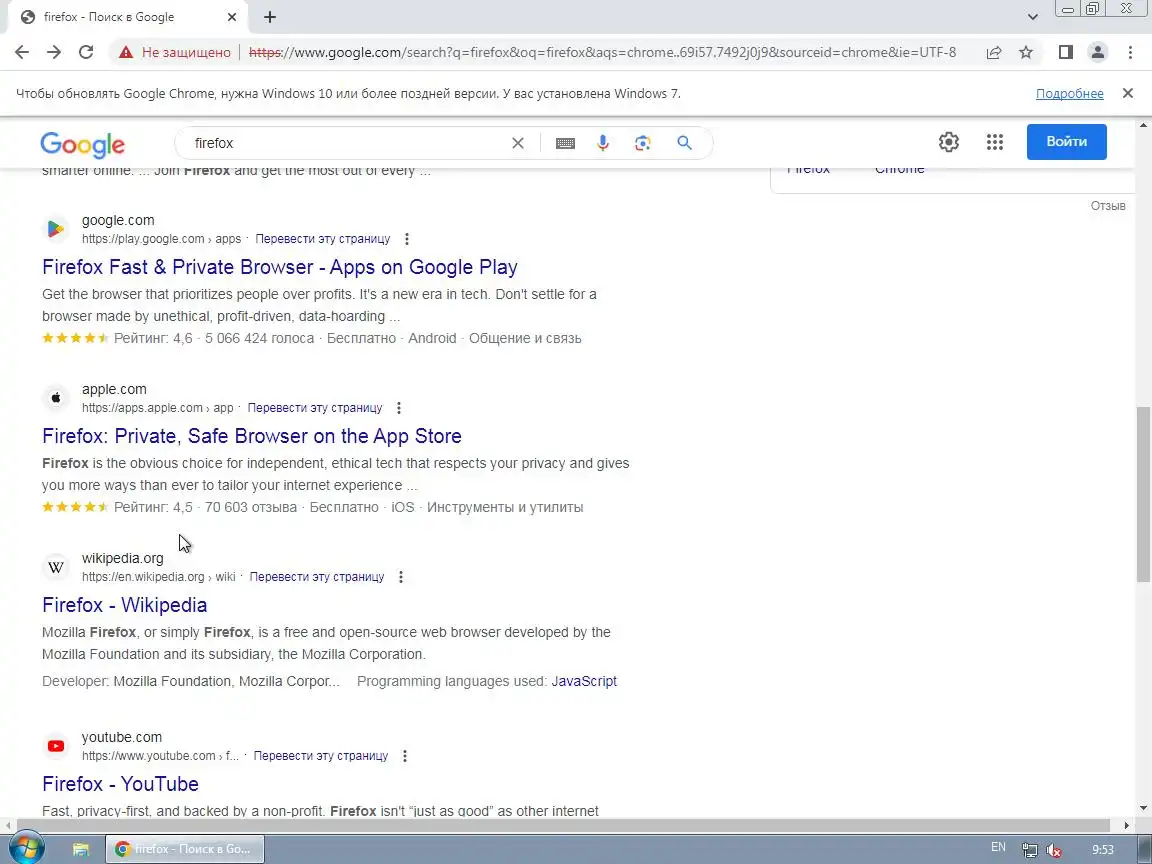The height and width of the screenshot is (864, 1152).
Task: Open more options for Google Play result
Action: (406, 239)
